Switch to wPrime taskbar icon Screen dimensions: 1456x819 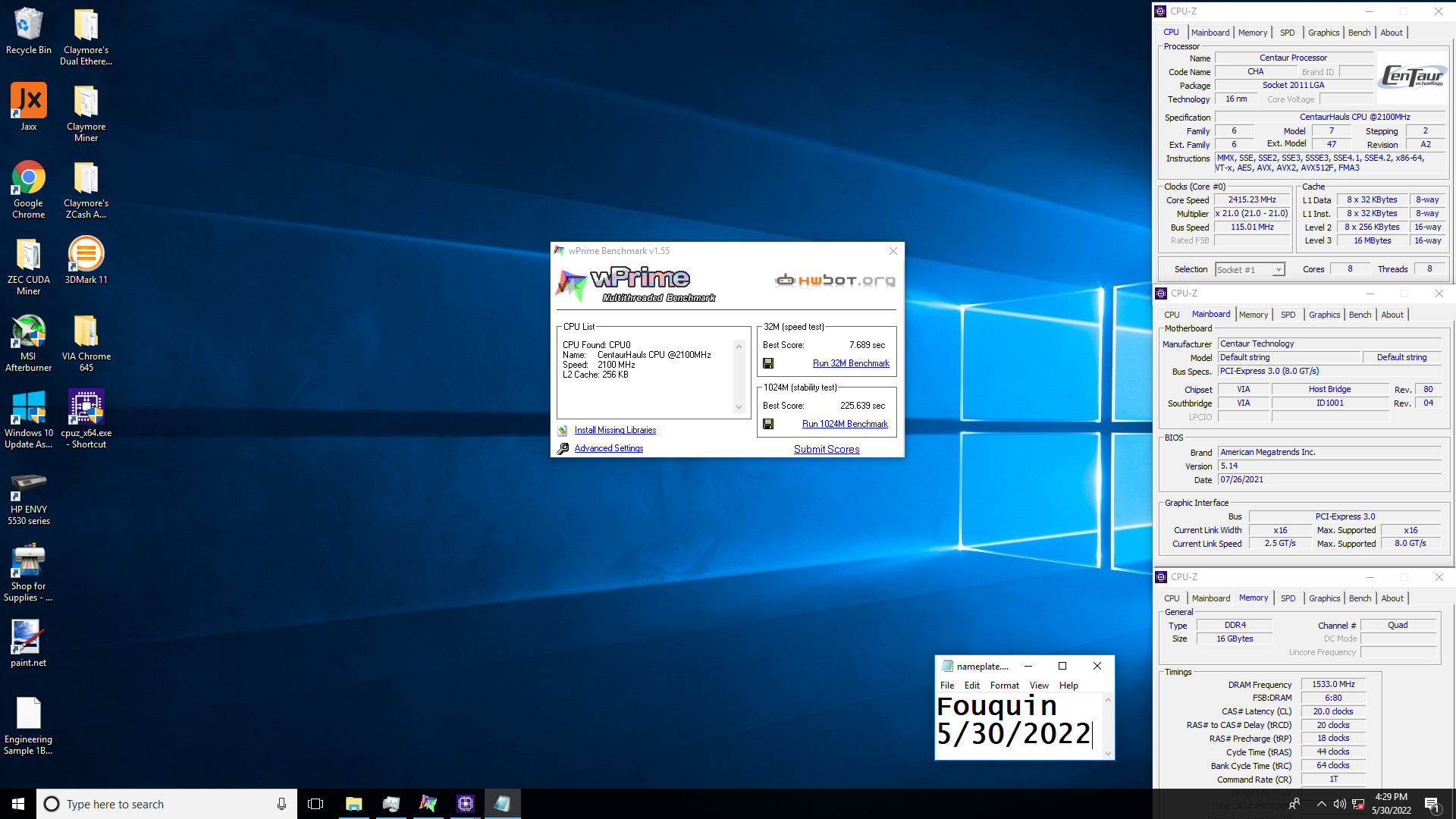pos(428,804)
